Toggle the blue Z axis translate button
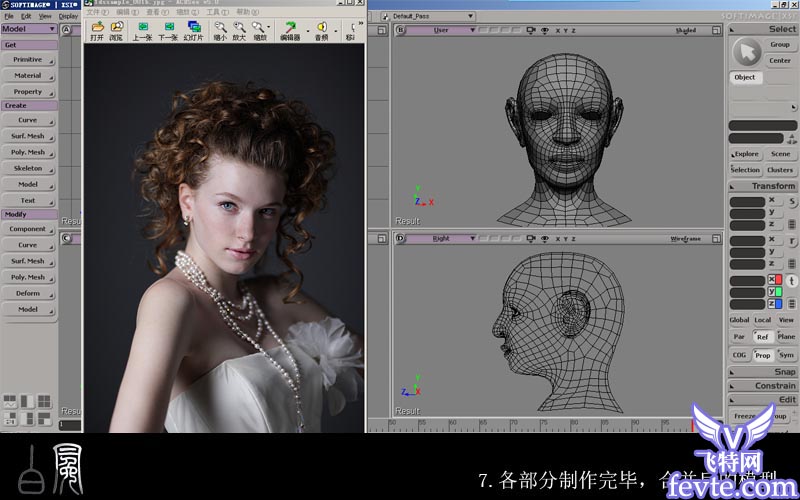The image size is (800, 500). 774,304
